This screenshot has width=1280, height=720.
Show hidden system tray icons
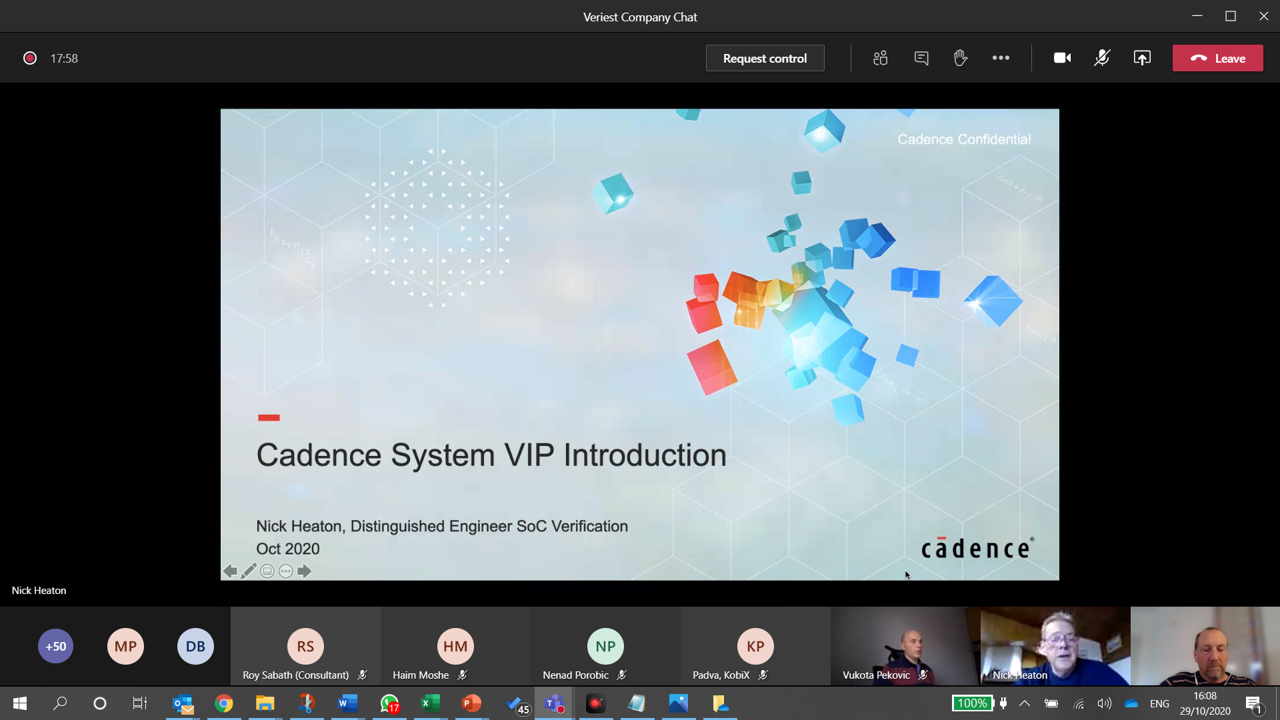click(1025, 703)
